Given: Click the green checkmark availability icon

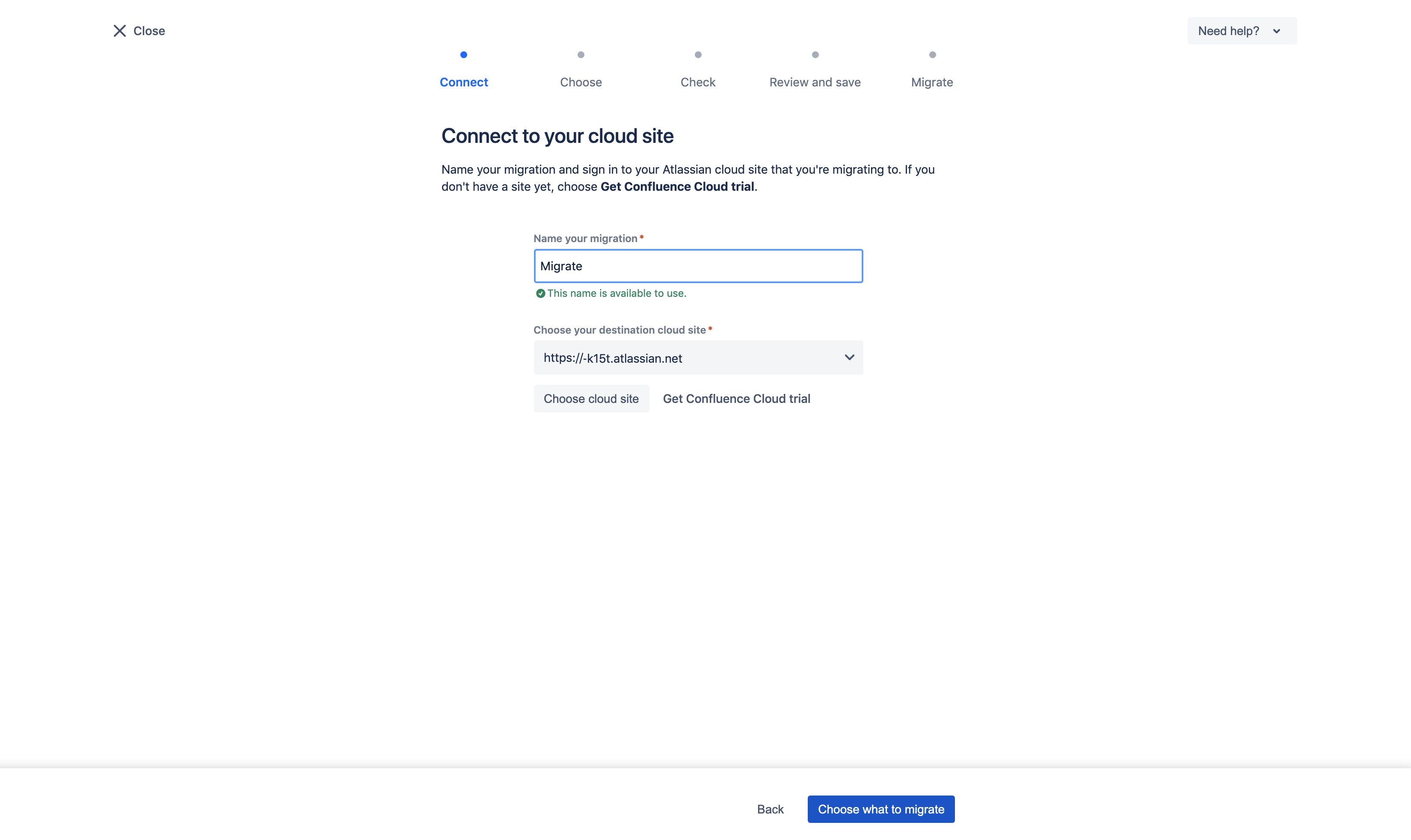Looking at the screenshot, I should [540, 293].
